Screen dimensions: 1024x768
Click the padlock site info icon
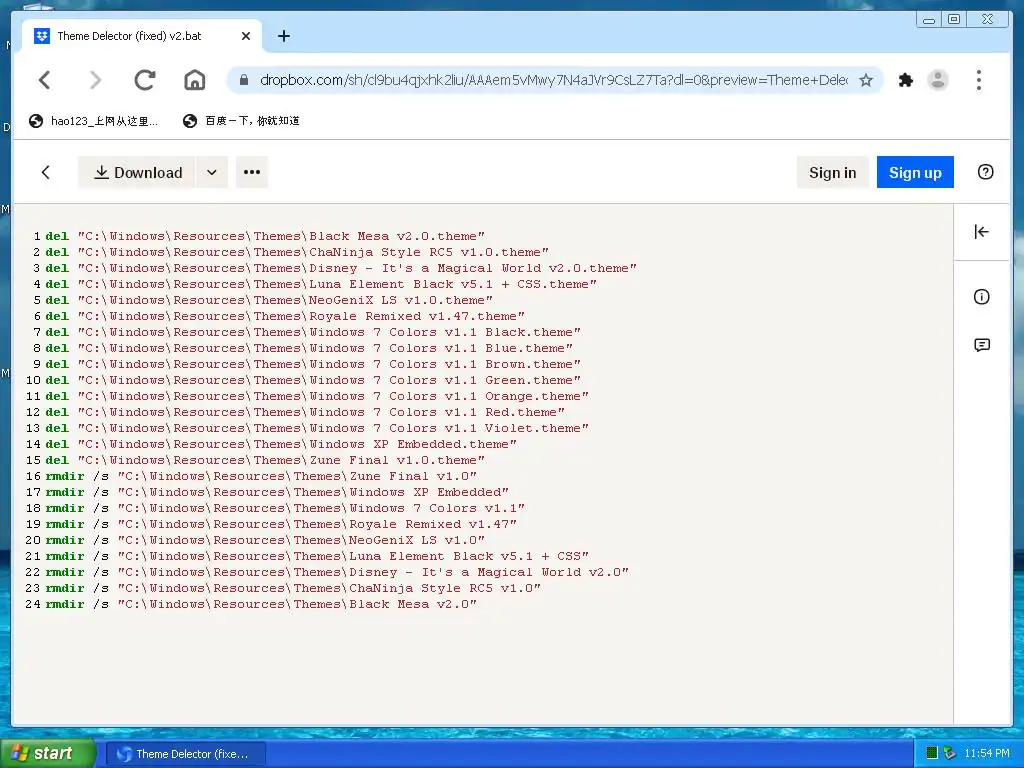(x=244, y=80)
